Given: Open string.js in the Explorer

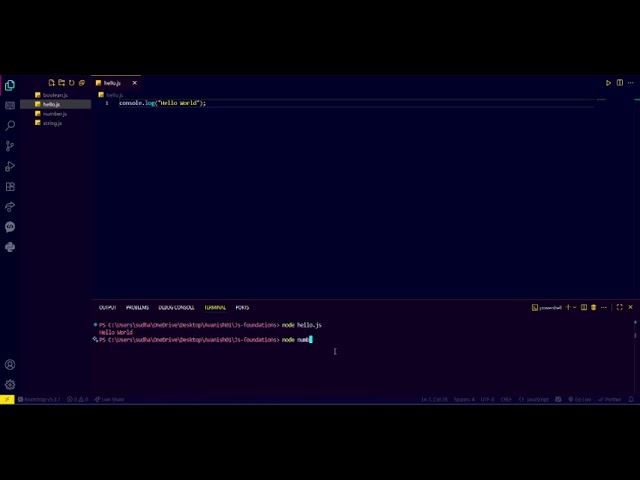Looking at the screenshot, I should tap(55, 123).
